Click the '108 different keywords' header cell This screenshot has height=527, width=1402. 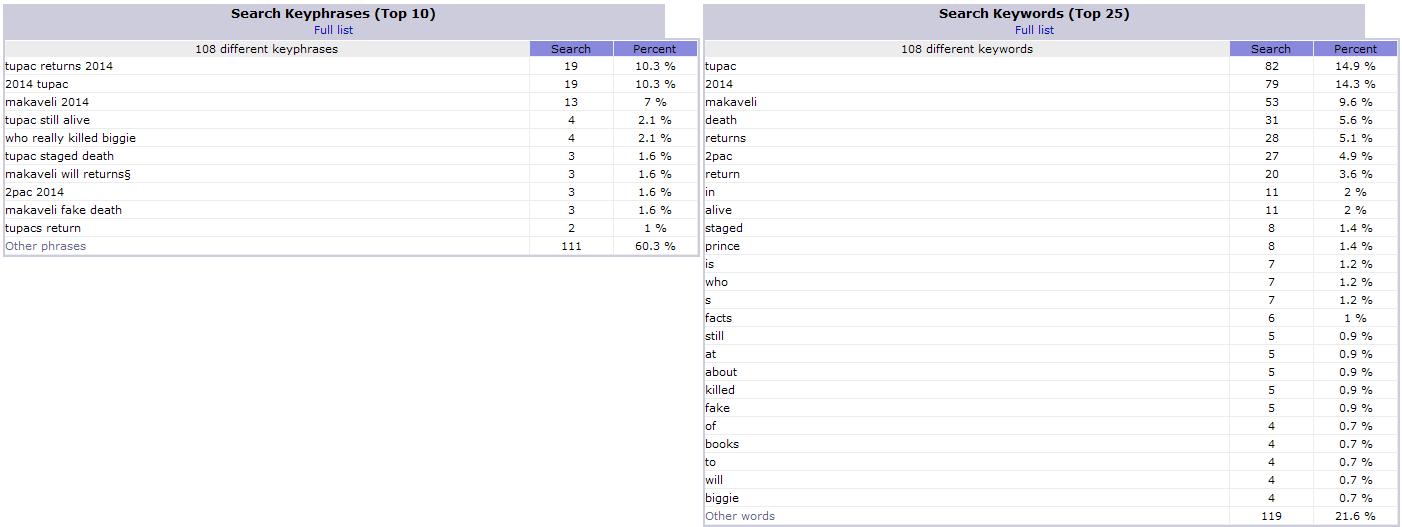(x=966, y=49)
